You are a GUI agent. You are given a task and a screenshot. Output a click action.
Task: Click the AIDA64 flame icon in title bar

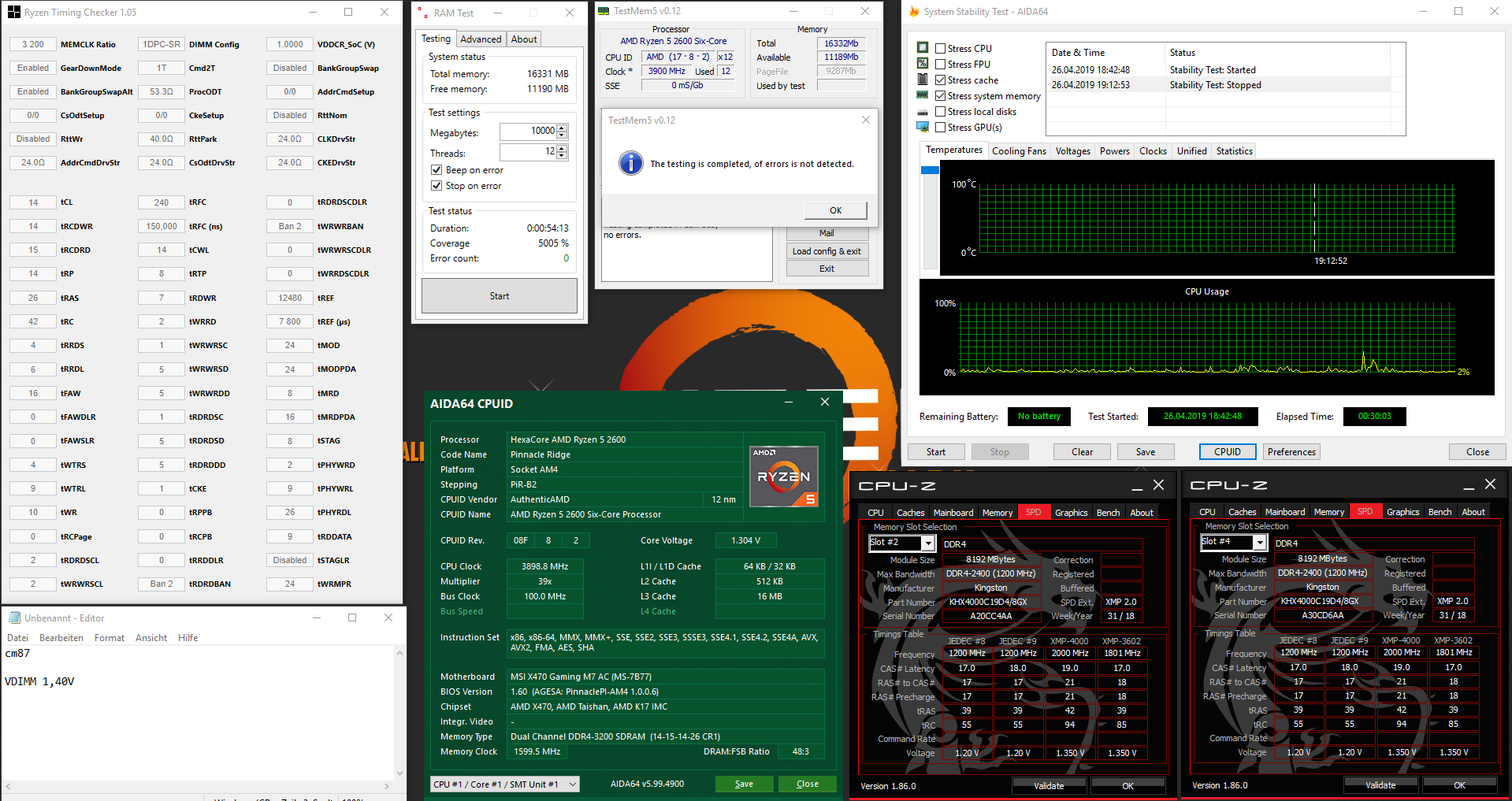coord(914,12)
